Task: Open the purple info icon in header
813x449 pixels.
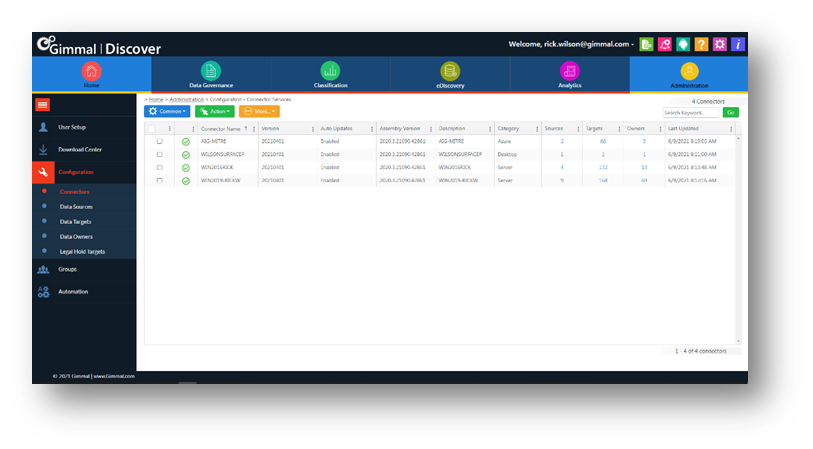Action: tap(738, 44)
